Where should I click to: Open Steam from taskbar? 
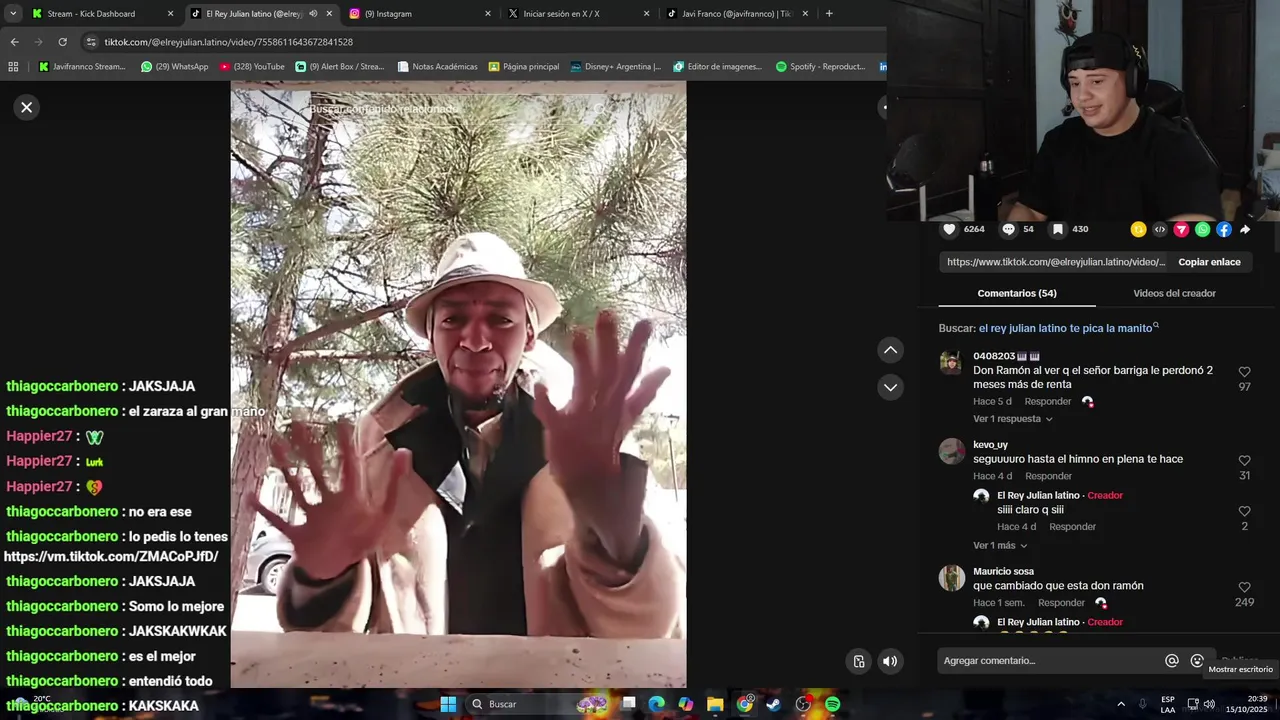[x=773, y=704]
